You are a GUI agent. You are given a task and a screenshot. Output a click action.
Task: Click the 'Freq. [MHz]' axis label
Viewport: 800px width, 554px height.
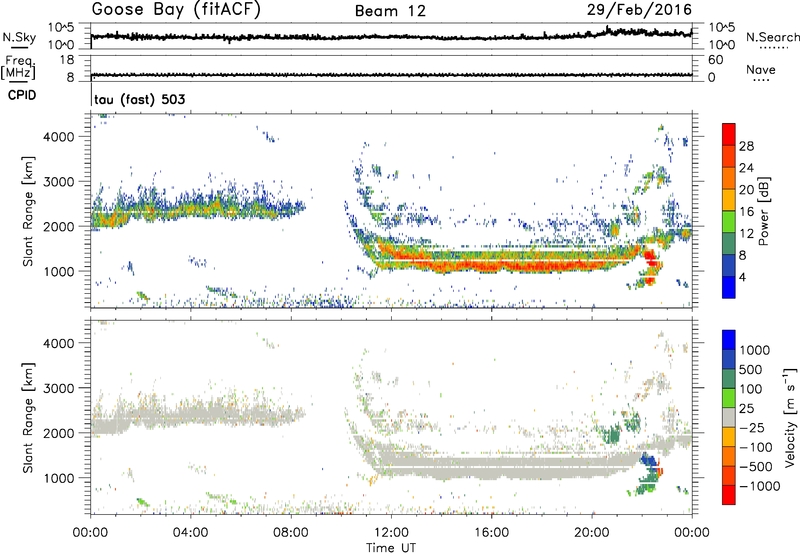[x=19, y=68]
